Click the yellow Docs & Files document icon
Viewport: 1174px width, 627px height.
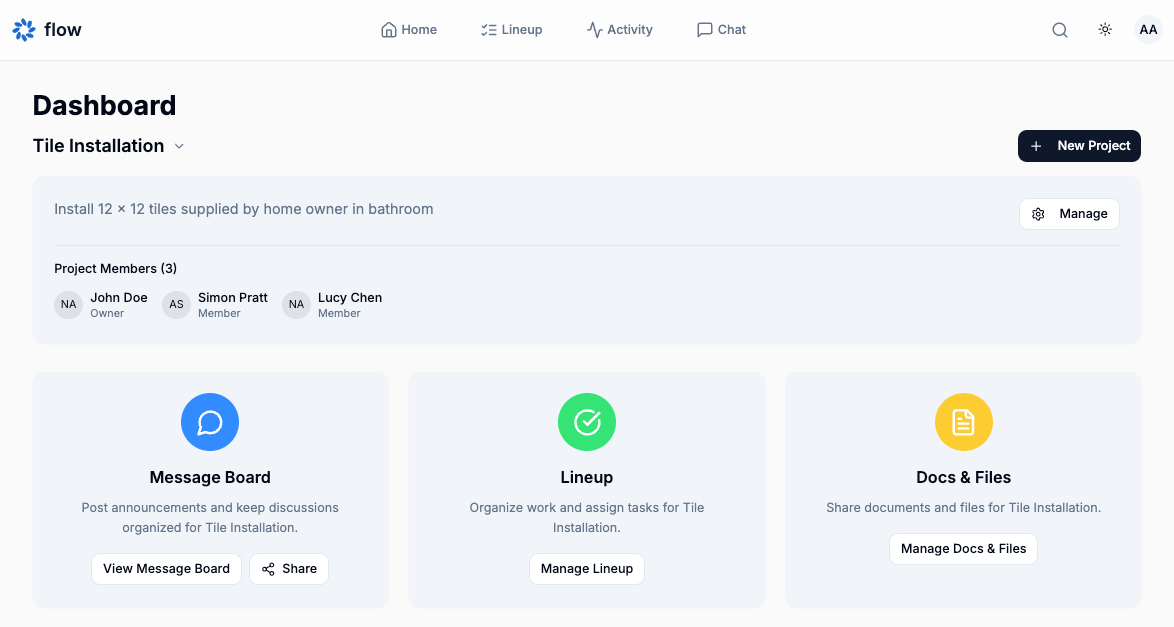[963, 421]
